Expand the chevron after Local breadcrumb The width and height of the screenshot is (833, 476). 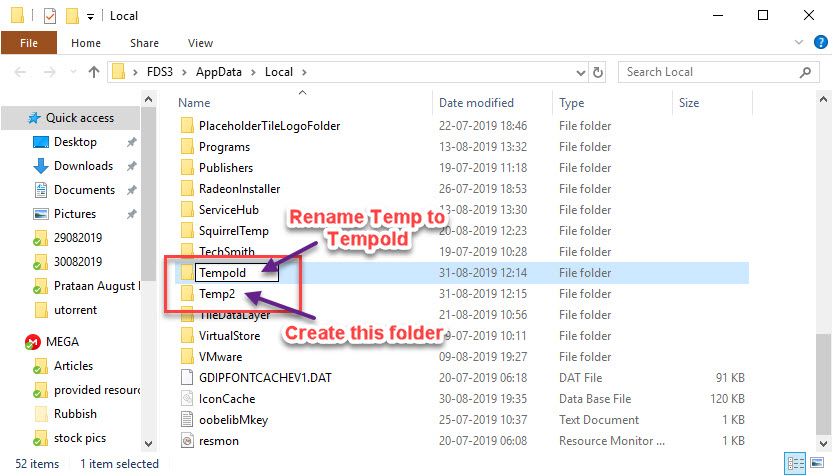304,72
